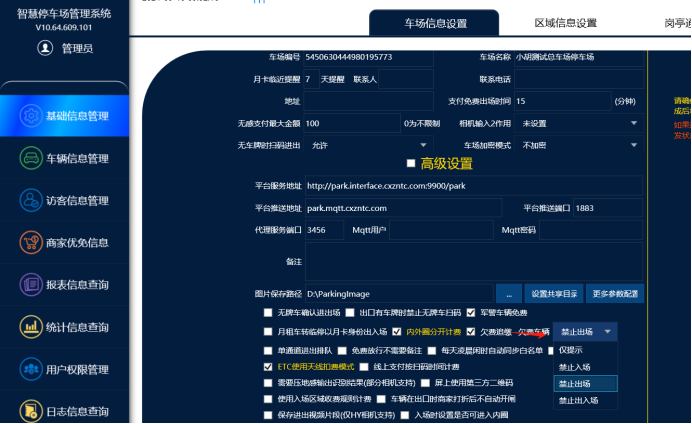The height and width of the screenshot is (424, 692).
Task: Open 车辆信息管理 car icon
Action: 31,158
